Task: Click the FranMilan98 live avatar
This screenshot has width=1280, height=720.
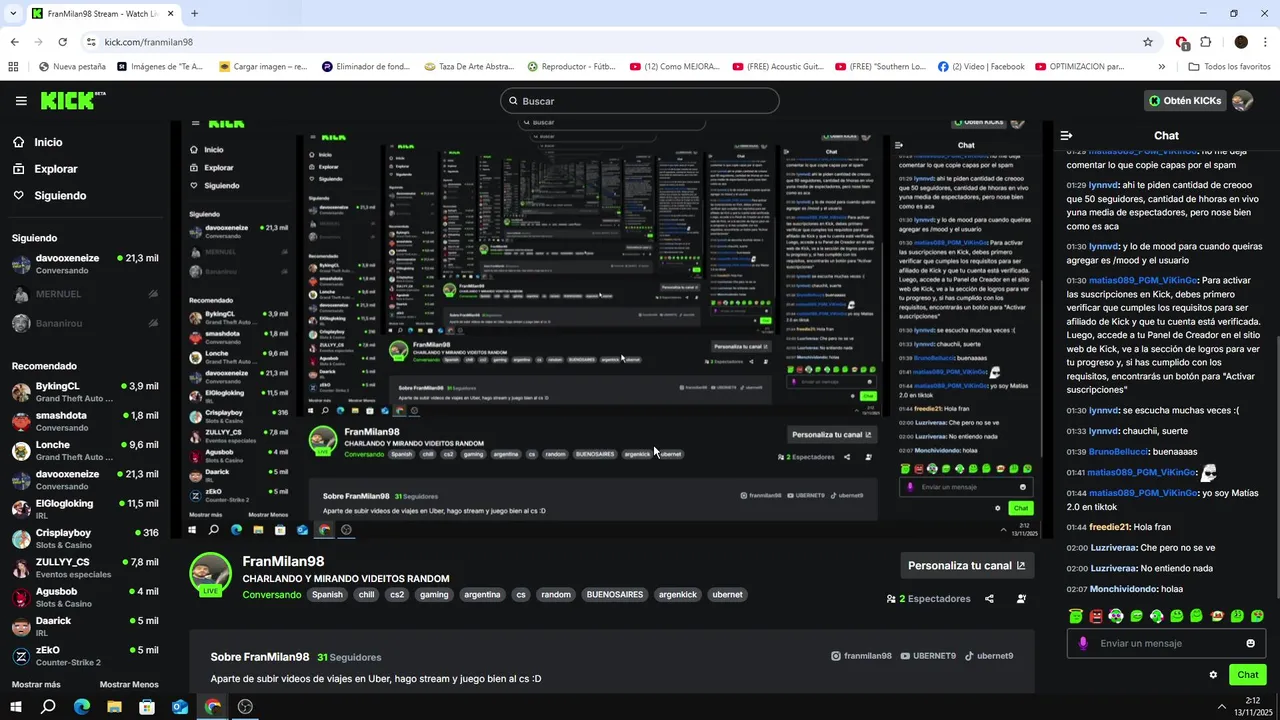Action: click(210, 575)
